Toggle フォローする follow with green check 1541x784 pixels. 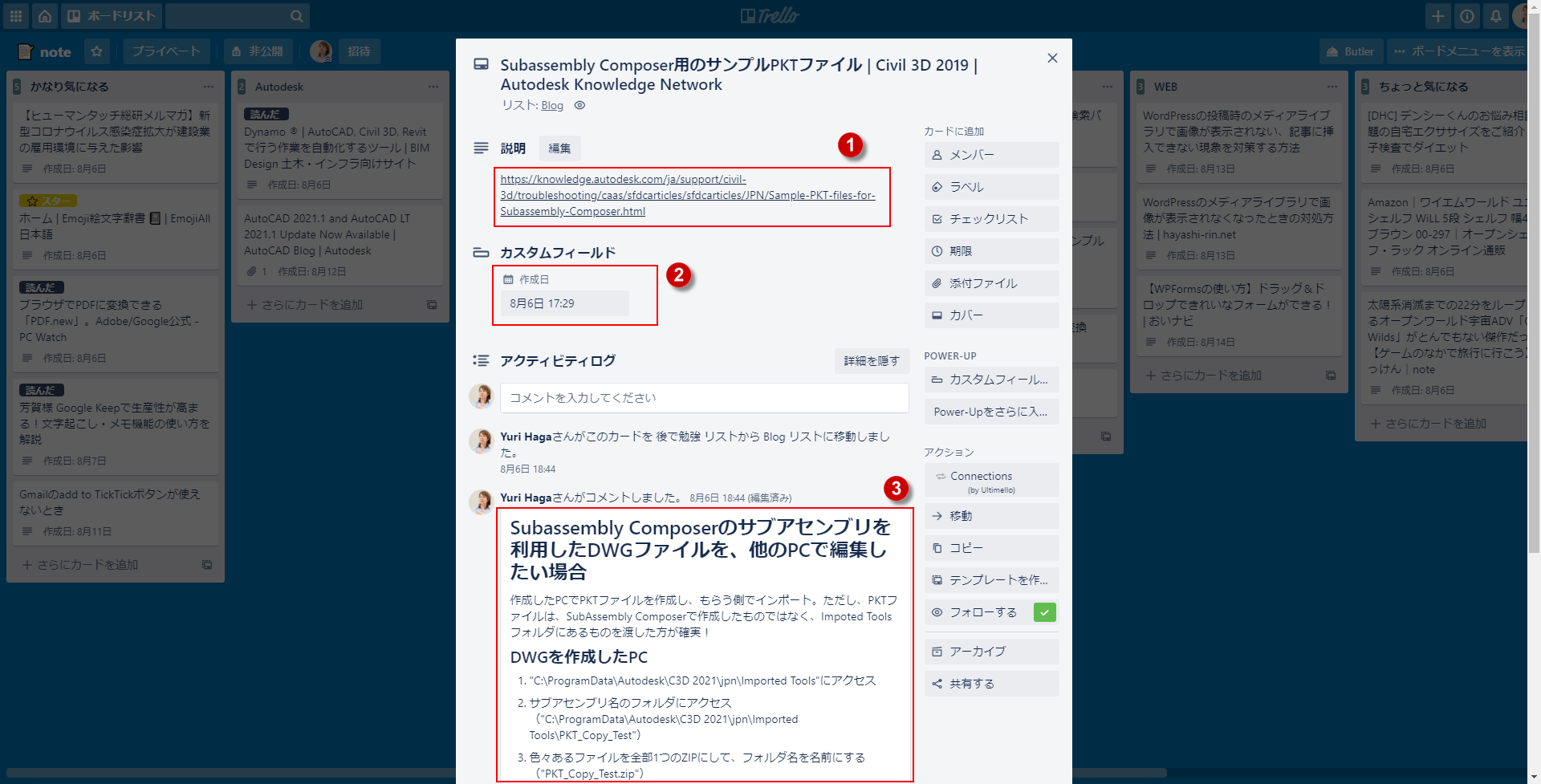tap(991, 612)
